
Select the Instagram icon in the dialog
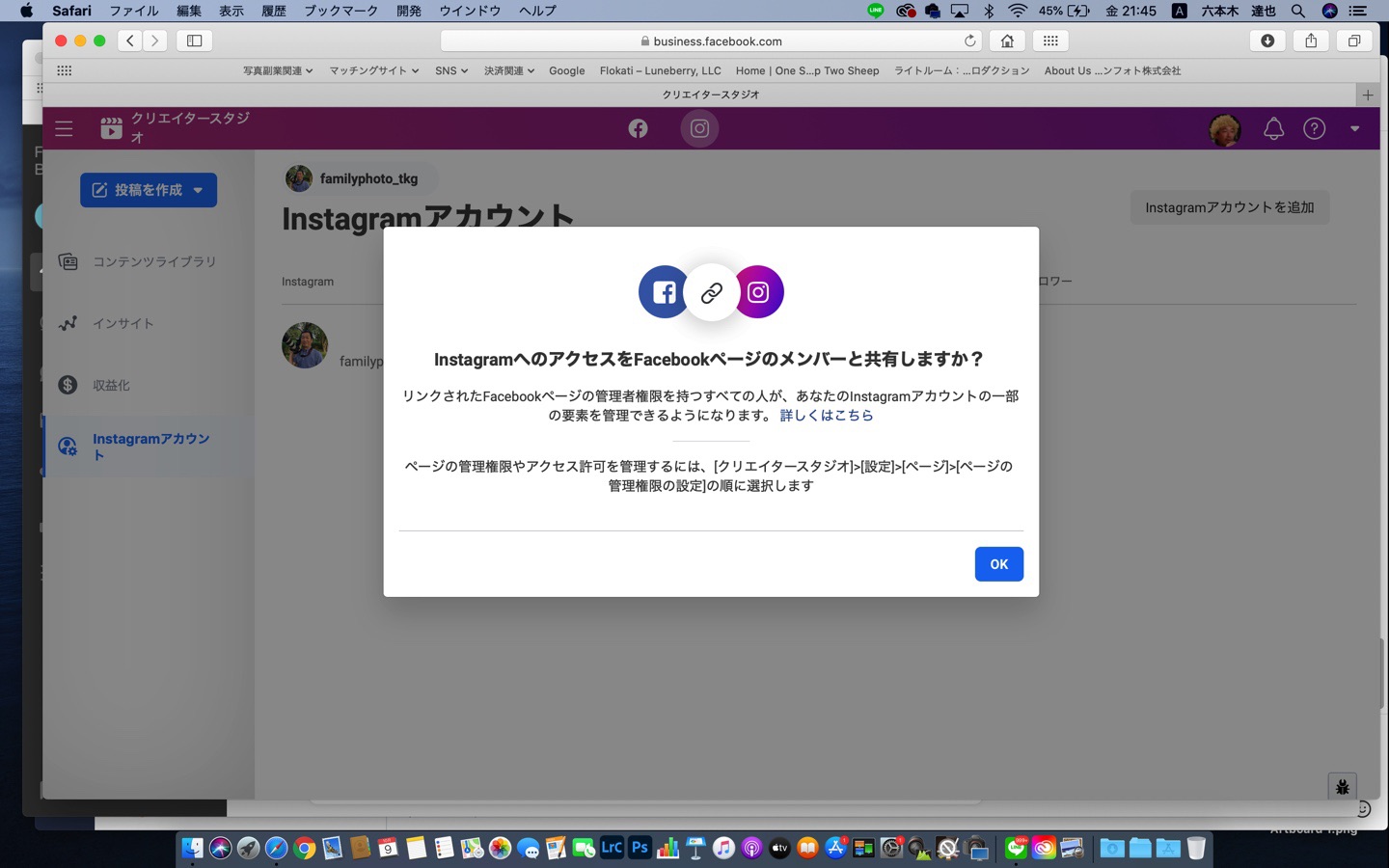pyautogui.click(x=758, y=292)
